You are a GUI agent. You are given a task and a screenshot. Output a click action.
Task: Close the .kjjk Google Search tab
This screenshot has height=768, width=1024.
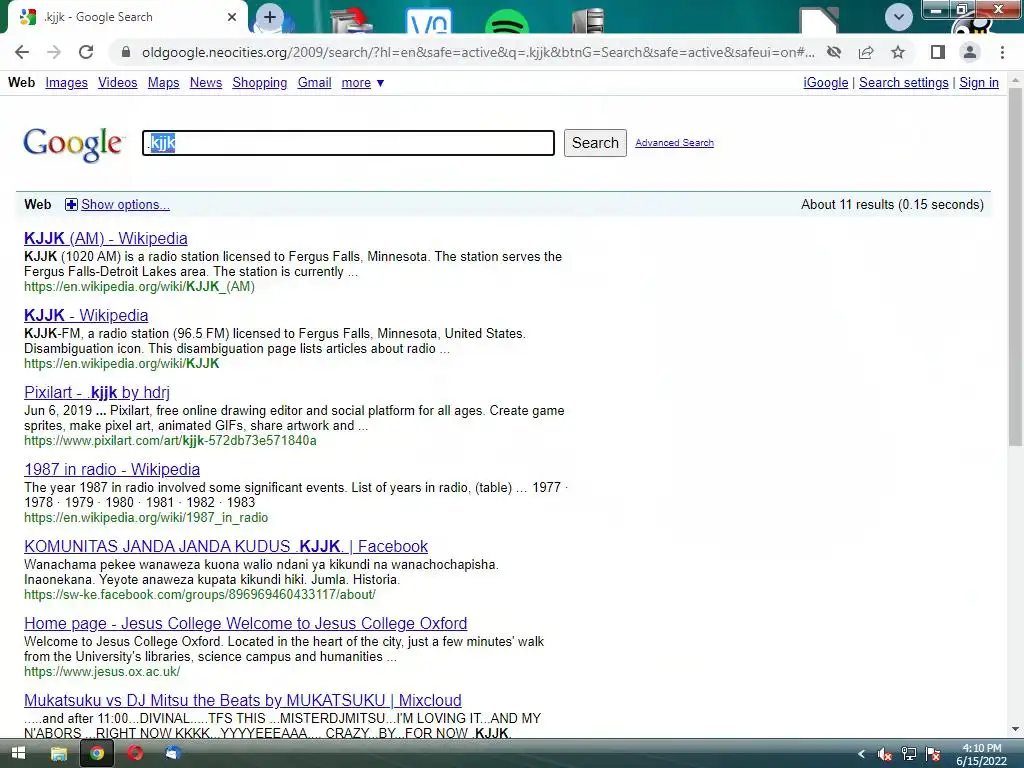[x=232, y=17]
